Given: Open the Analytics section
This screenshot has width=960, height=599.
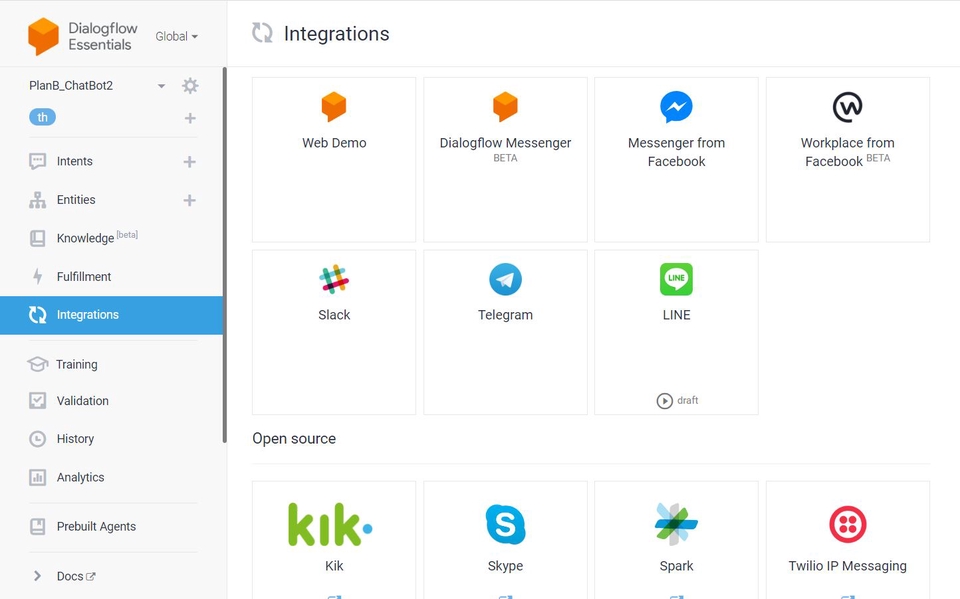Looking at the screenshot, I should (80, 478).
